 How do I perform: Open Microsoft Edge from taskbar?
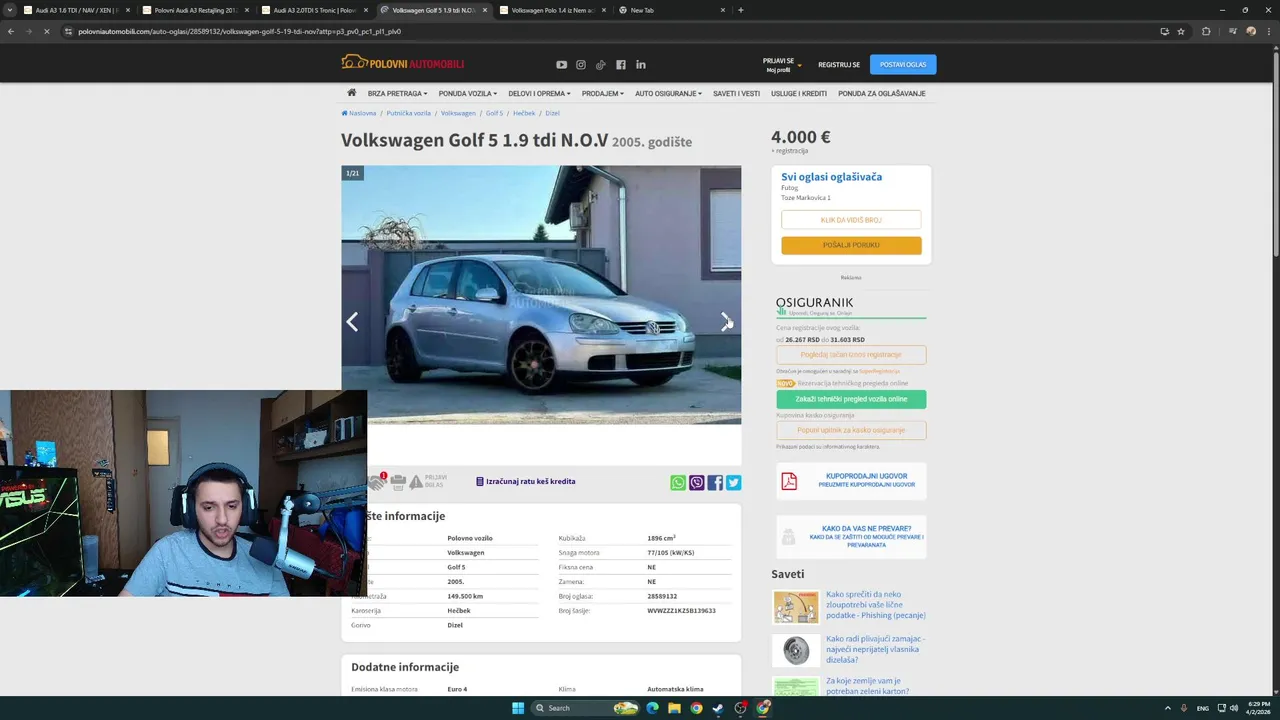tap(652, 708)
